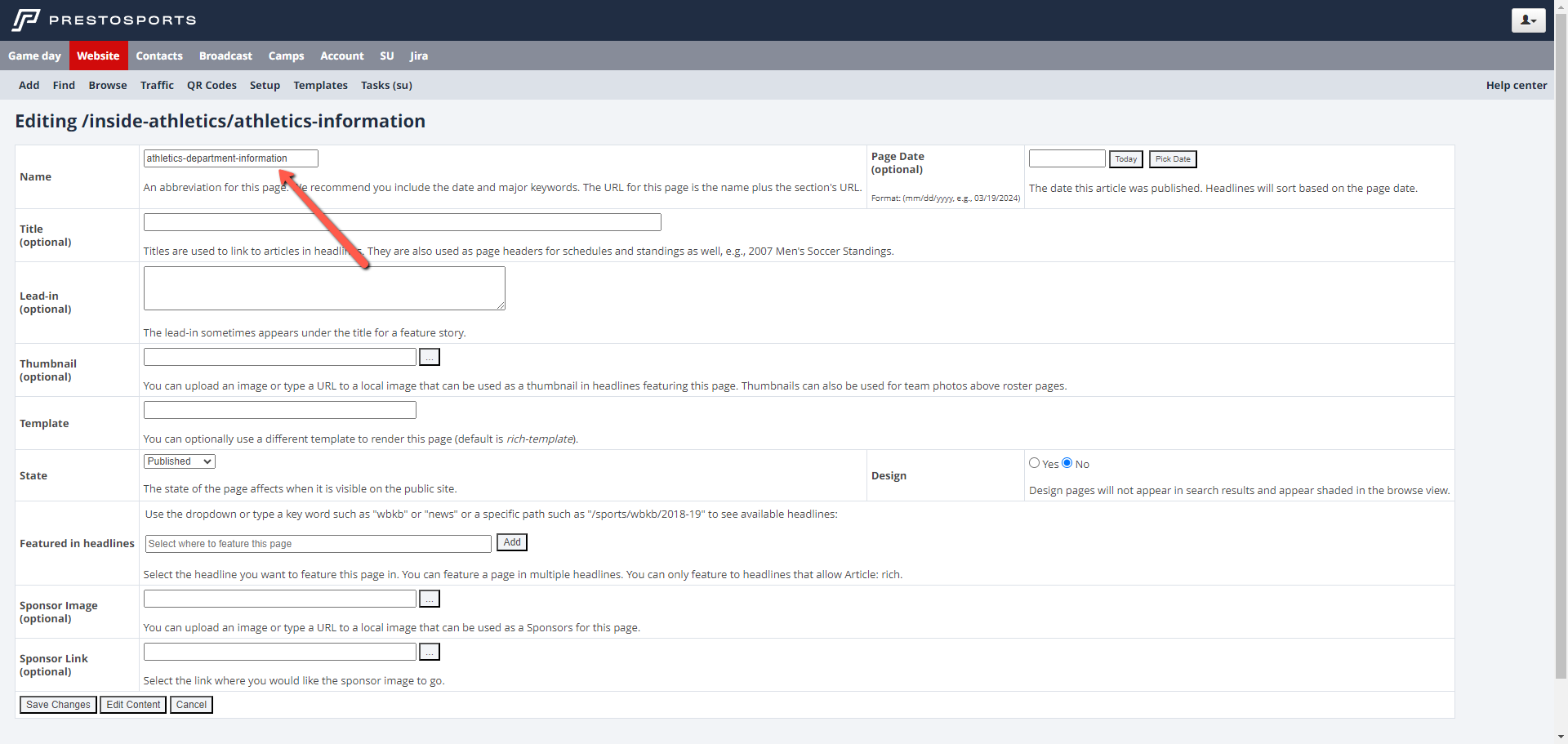The image size is (1568, 744).
Task: Open Templates submenu item
Action: click(320, 85)
